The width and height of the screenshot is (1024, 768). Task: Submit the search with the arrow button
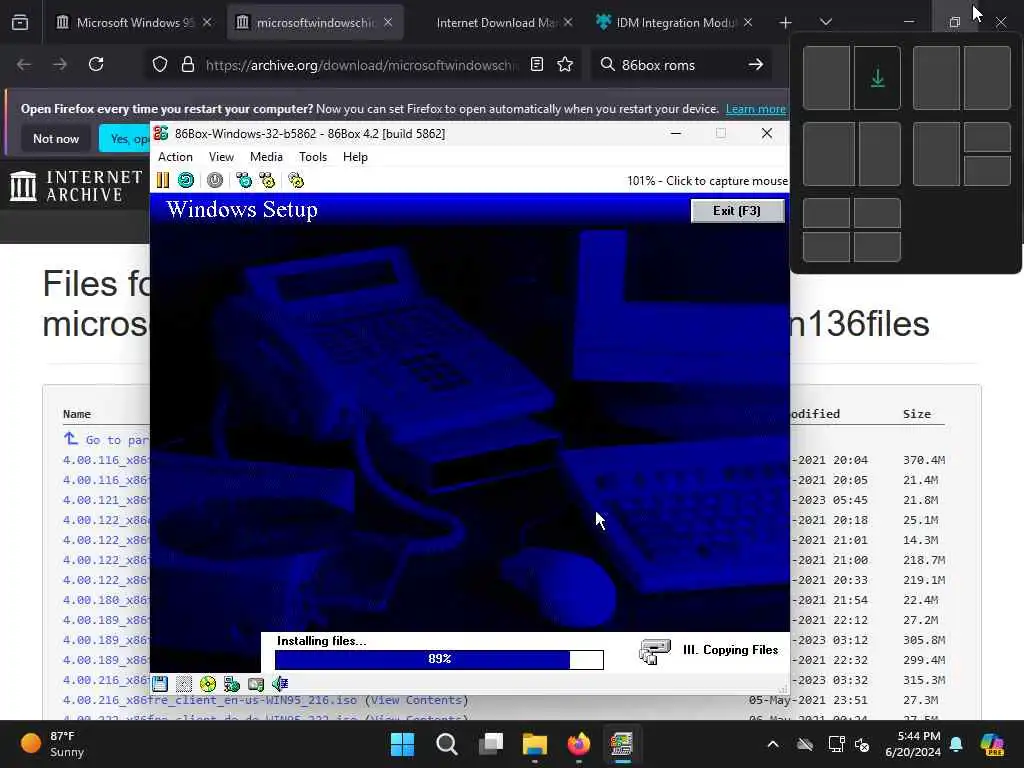coord(756,64)
